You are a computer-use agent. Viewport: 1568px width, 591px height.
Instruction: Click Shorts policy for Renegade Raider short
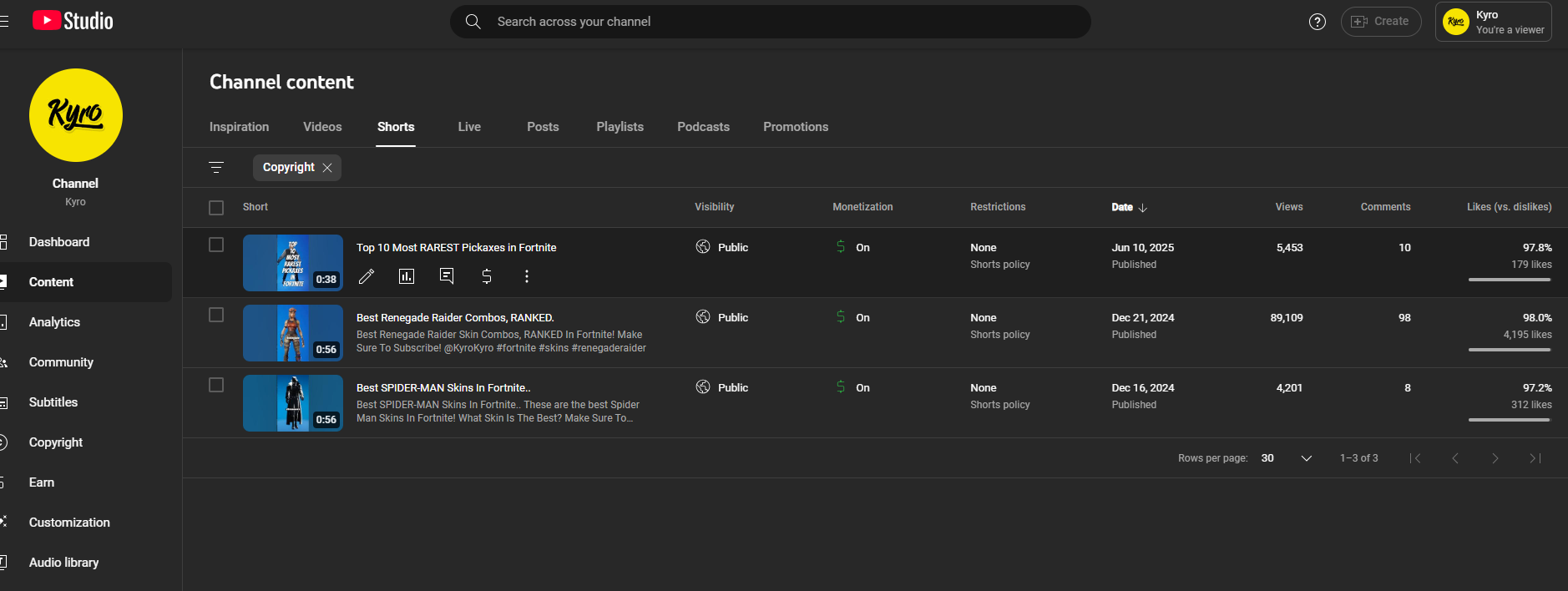coord(1000,335)
